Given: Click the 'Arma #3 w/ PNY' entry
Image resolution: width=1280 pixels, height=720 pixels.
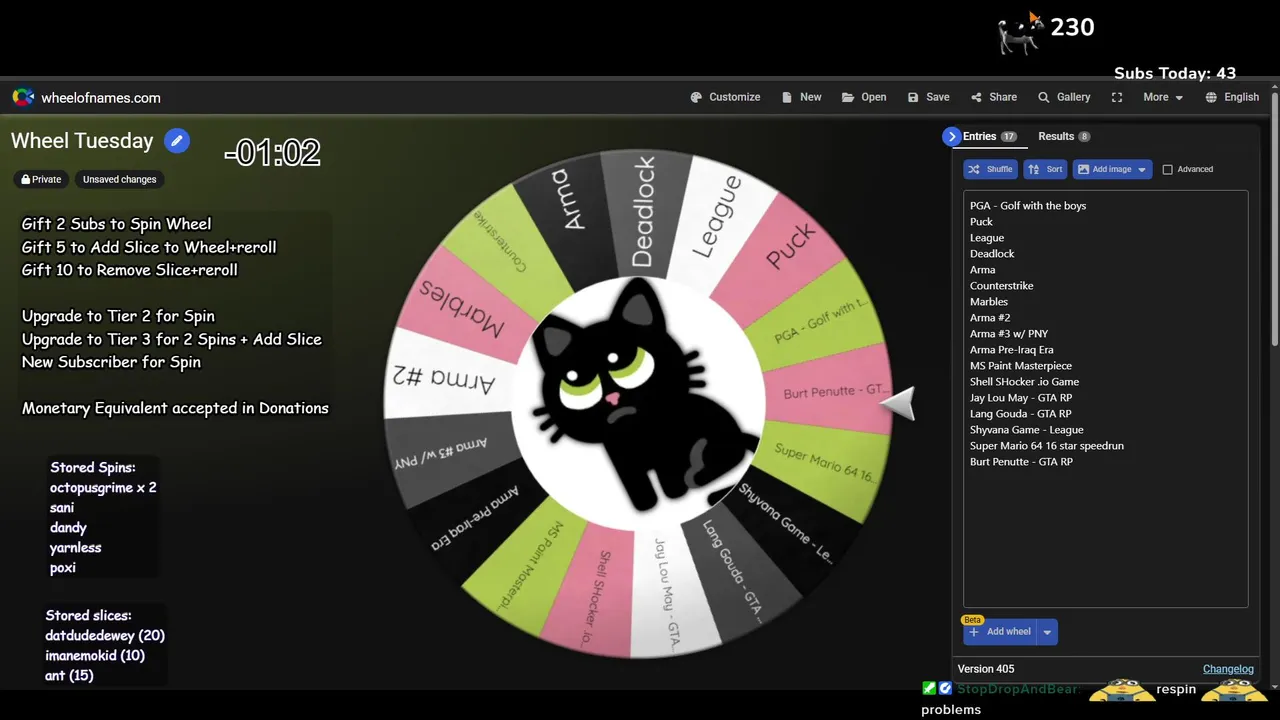Looking at the screenshot, I should tap(1008, 334).
